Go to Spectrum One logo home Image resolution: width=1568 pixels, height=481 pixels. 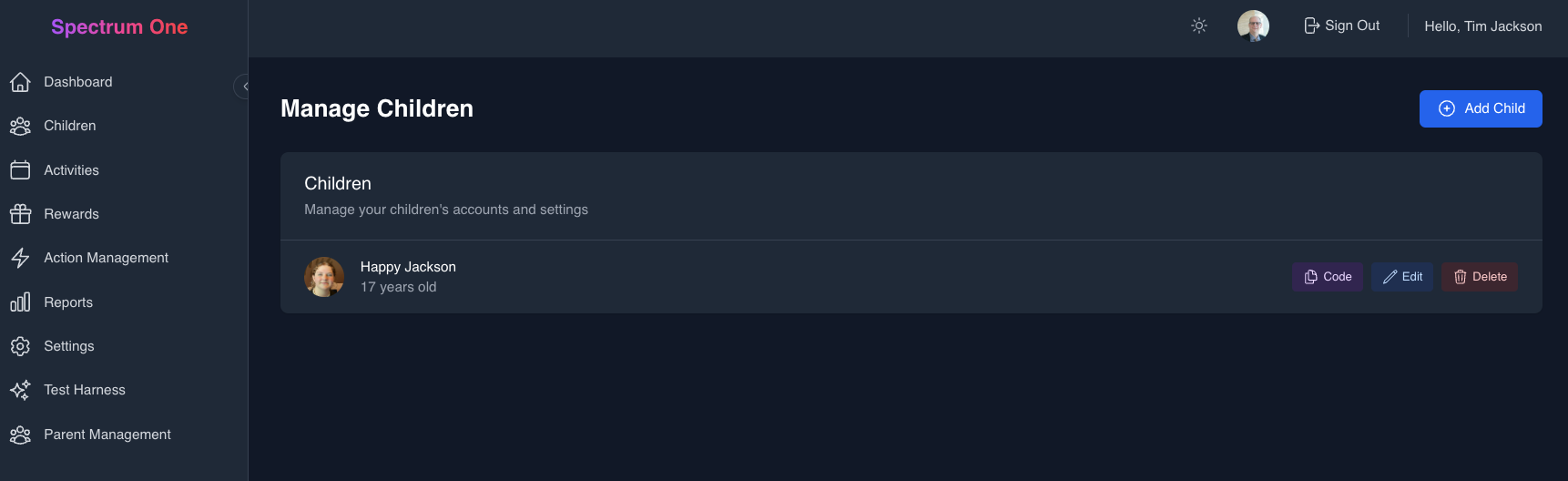[x=119, y=27]
